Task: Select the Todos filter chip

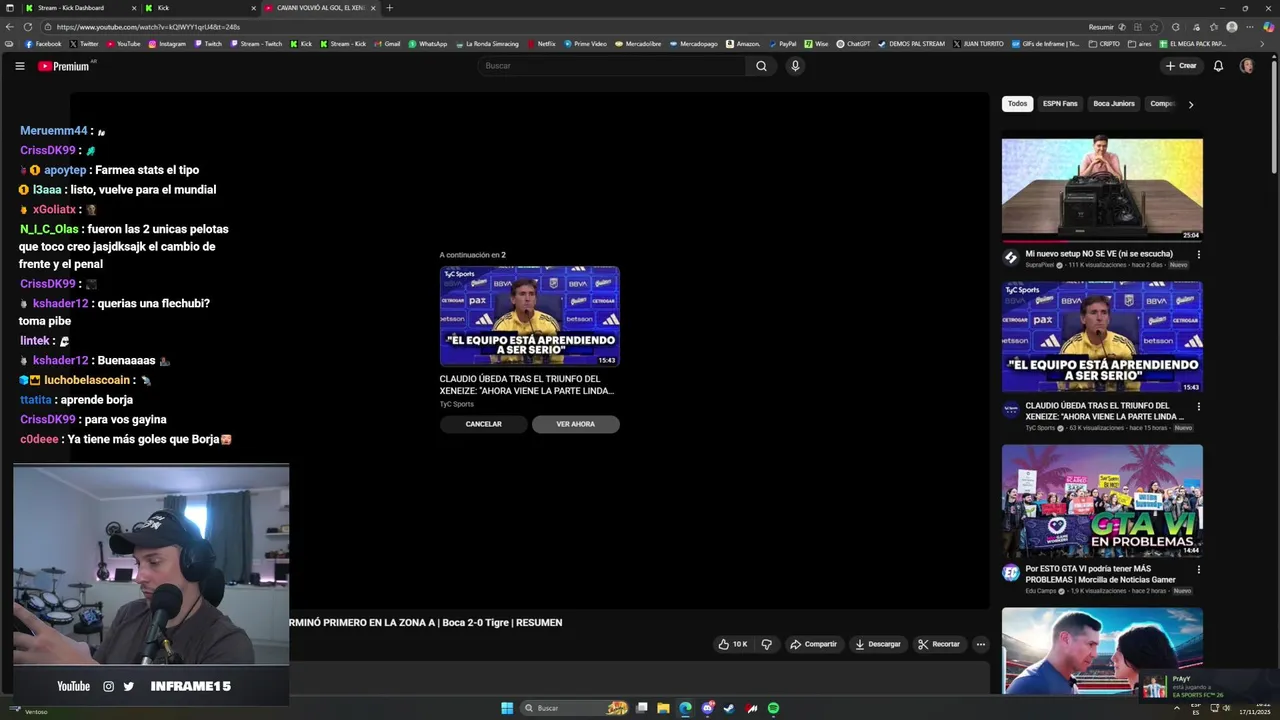Action: tap(1017, 104)
